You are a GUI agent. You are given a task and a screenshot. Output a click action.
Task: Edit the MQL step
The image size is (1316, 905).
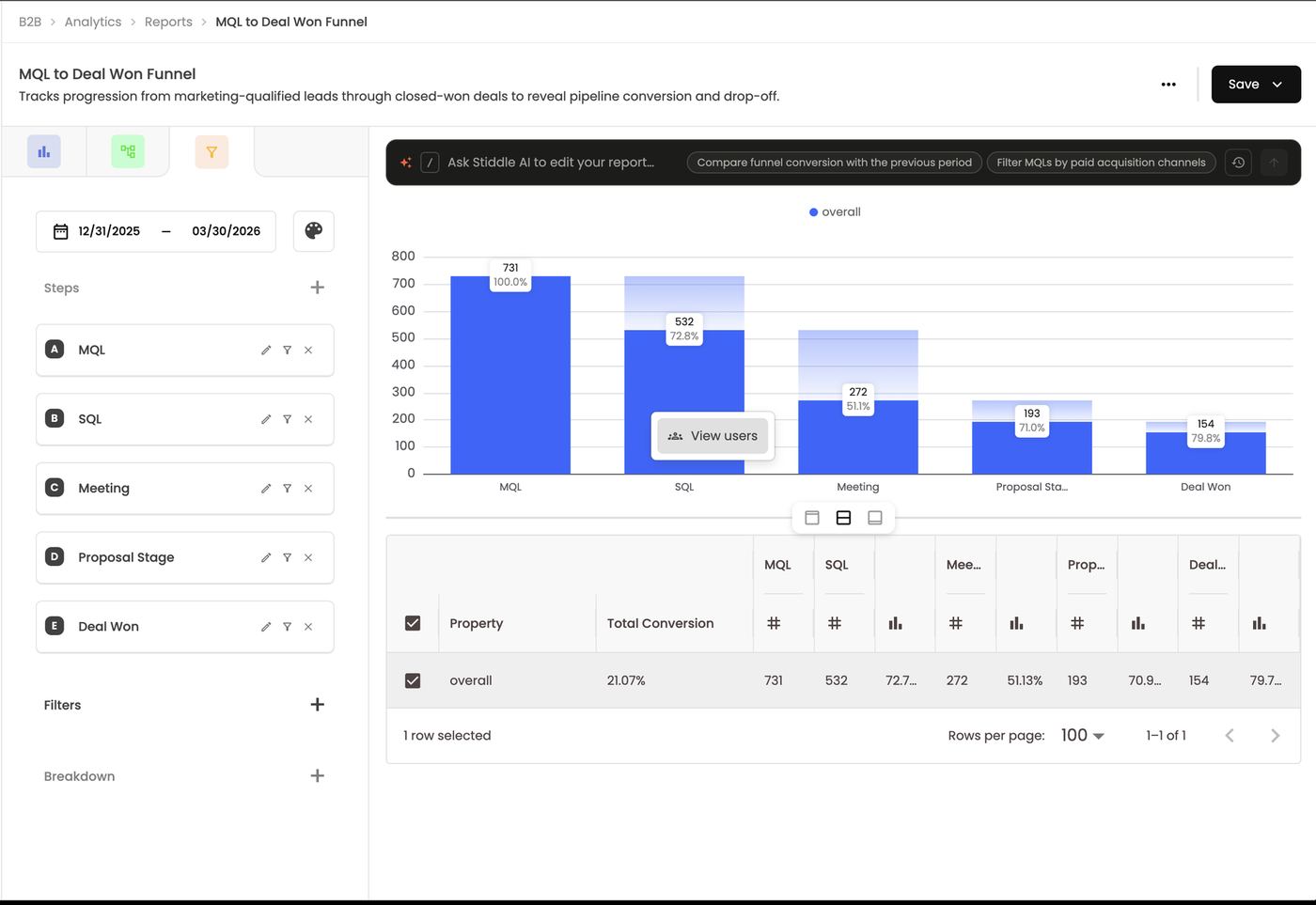[x=266, y=350]
